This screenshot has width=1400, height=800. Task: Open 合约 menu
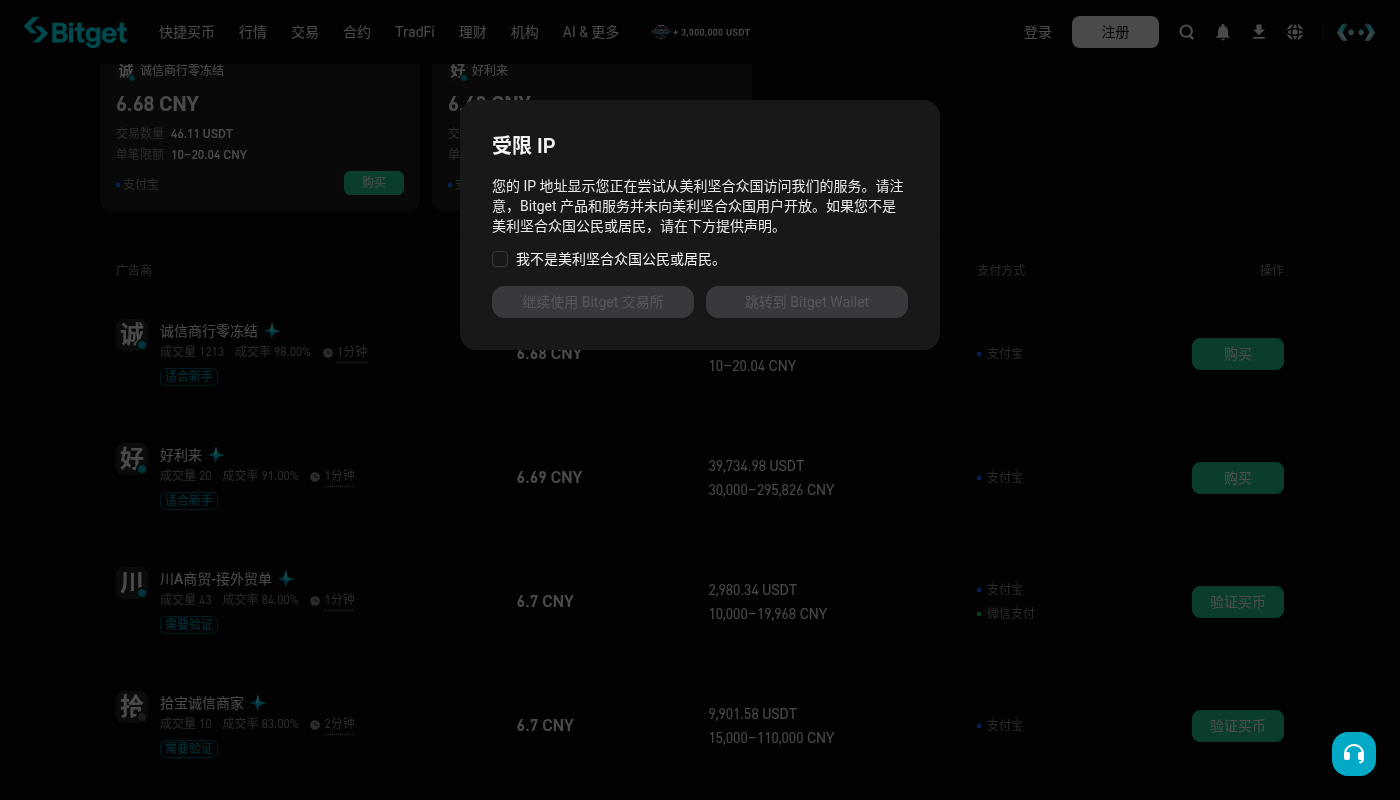357,32
